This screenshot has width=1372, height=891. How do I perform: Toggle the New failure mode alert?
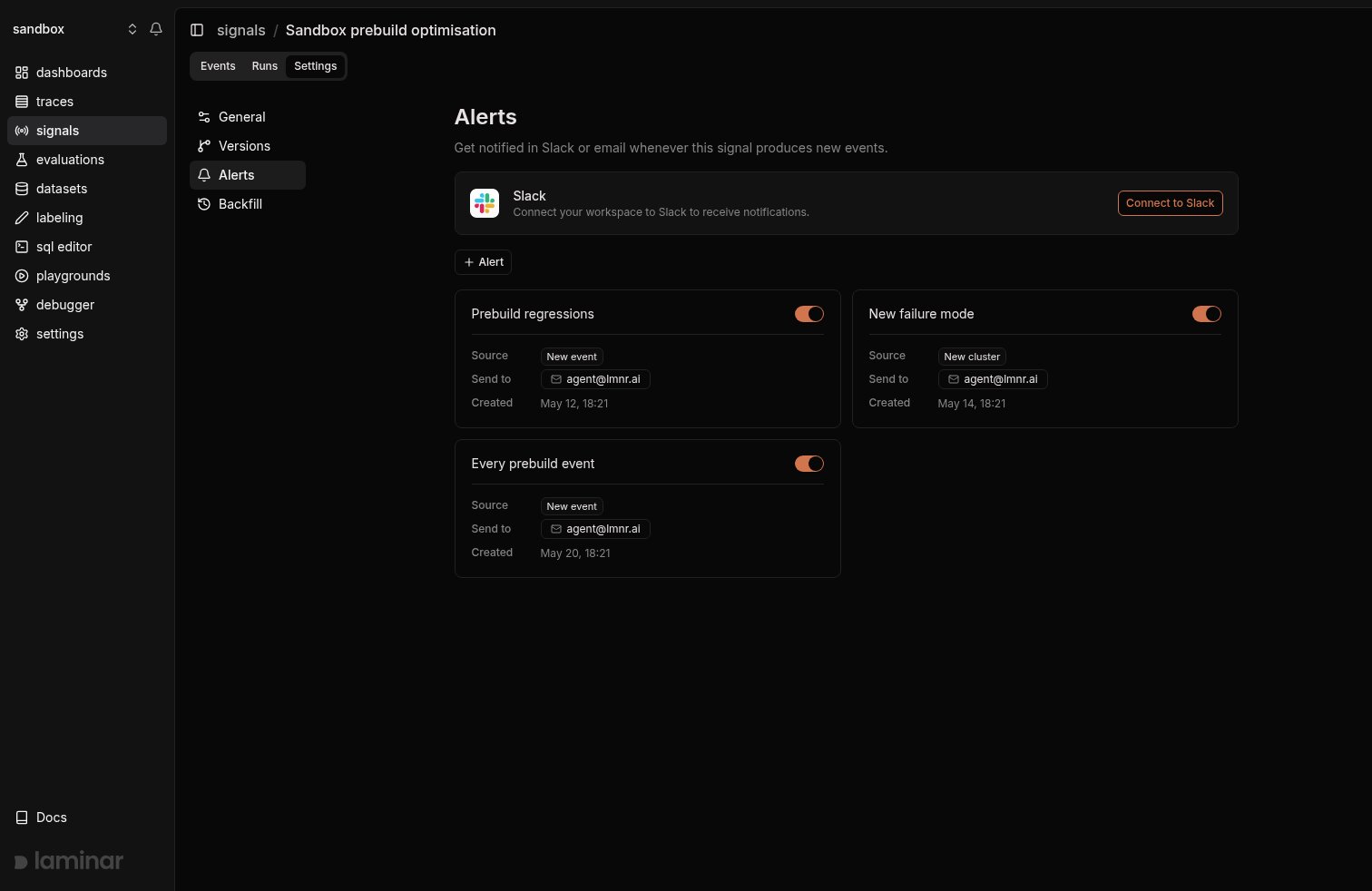click(x=1207, y=314)
